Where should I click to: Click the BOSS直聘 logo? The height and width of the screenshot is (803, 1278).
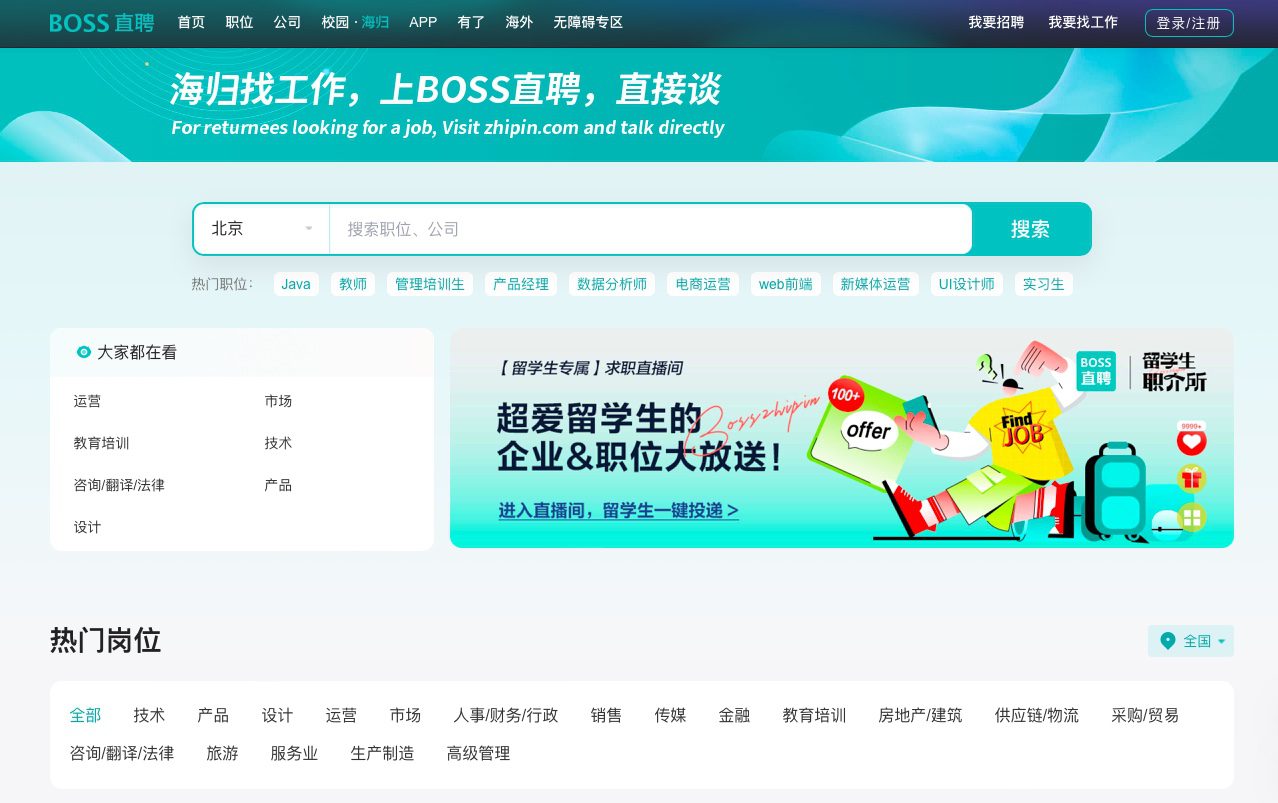102,22
